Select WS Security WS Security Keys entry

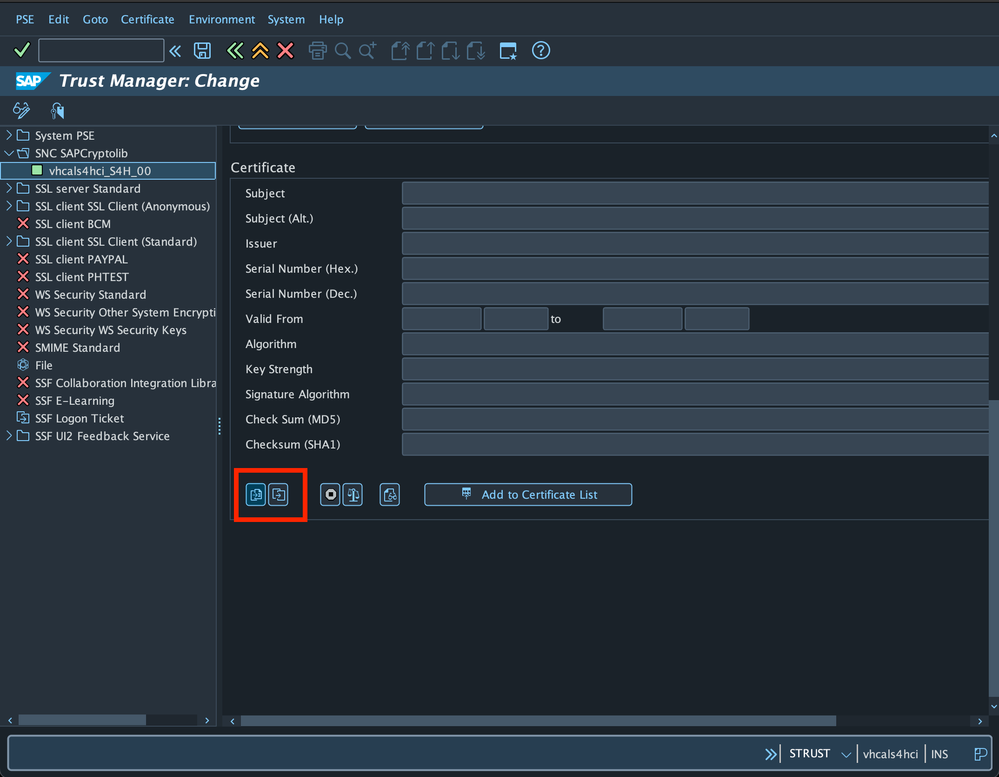(x=111, y=330)
